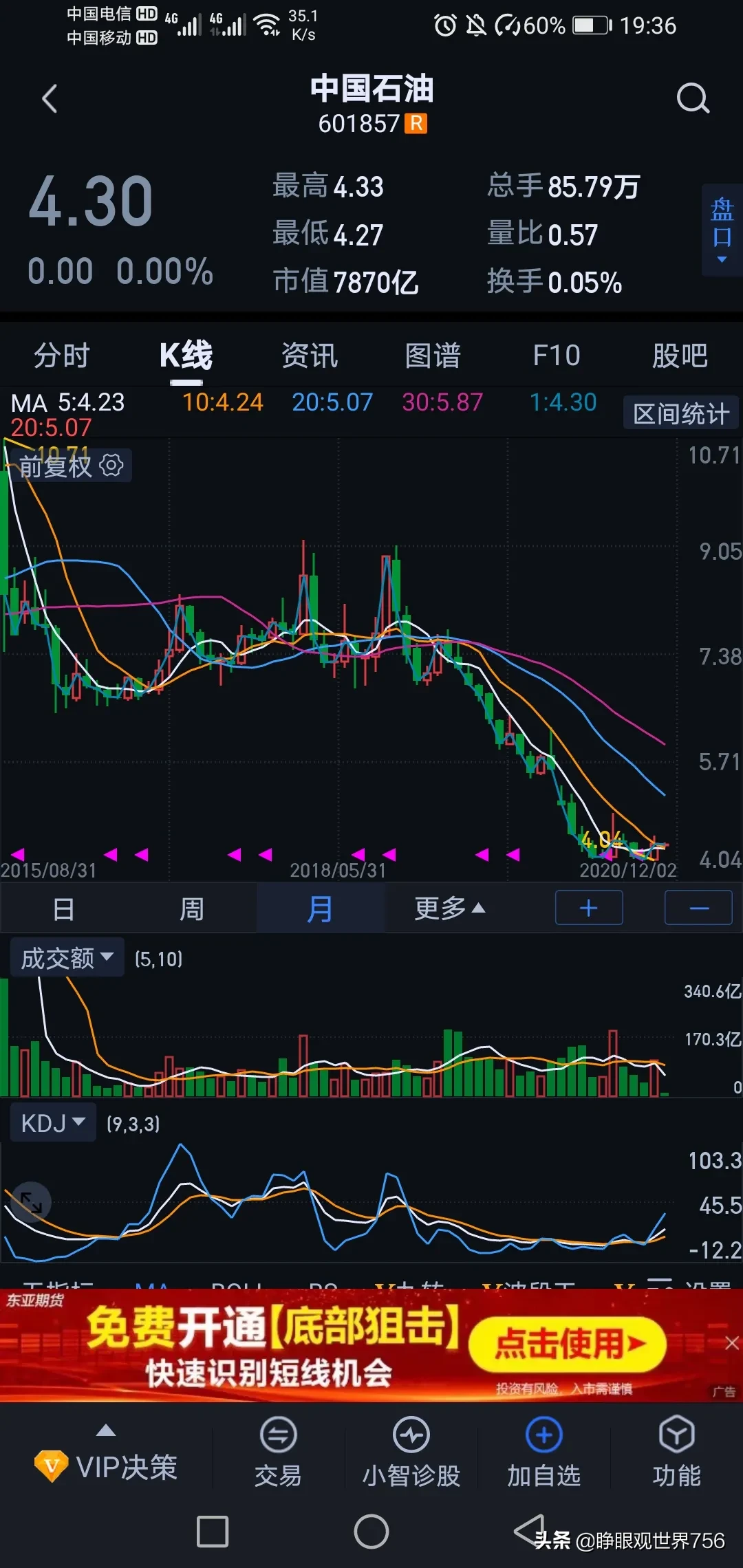
Task: Tap the (9,3,3) KDJ parameters
Action: [x=133, y=1124]
